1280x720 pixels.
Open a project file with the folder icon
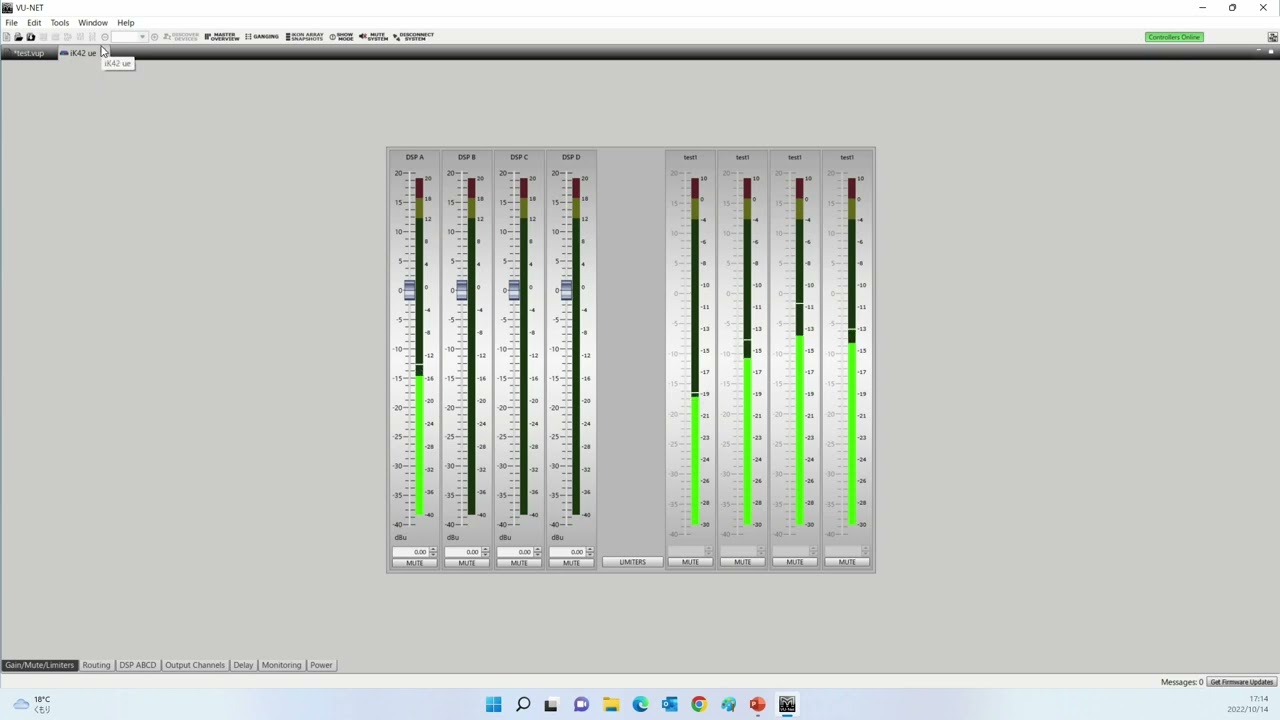[x=18, y=37]
